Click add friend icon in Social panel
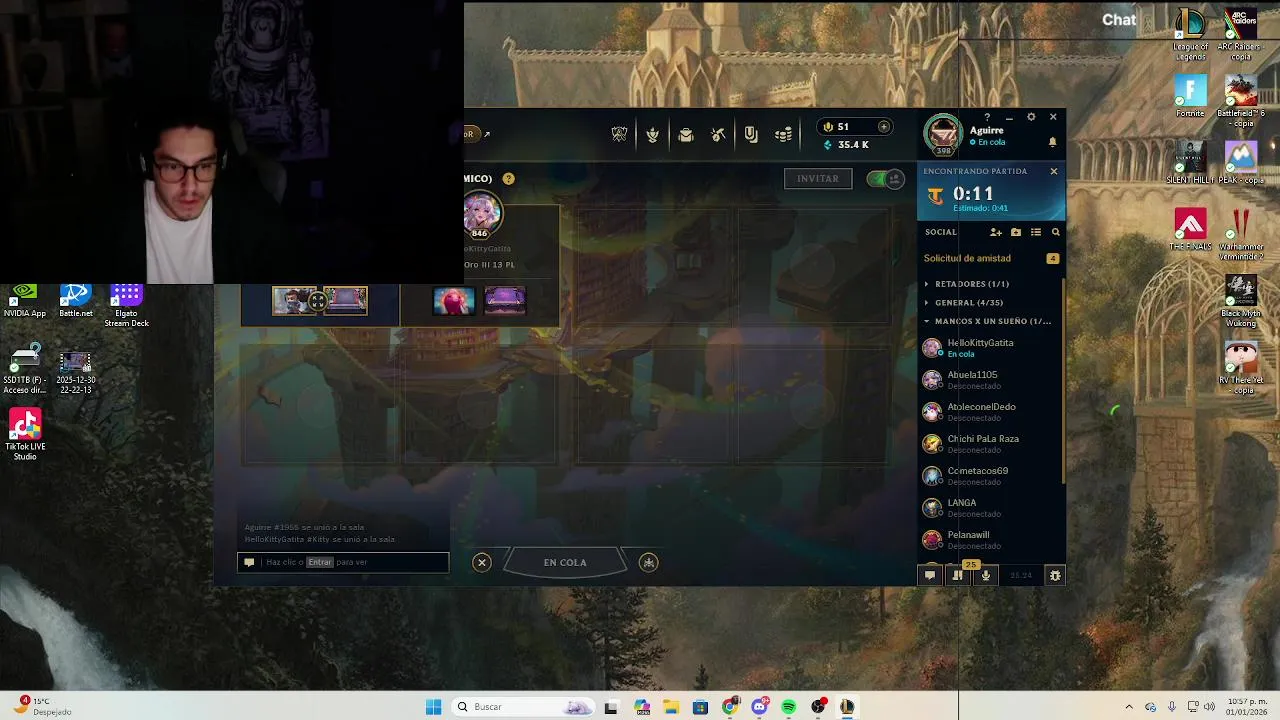Viewport: 1280px width, 720px height. click(x=995, y=232)
